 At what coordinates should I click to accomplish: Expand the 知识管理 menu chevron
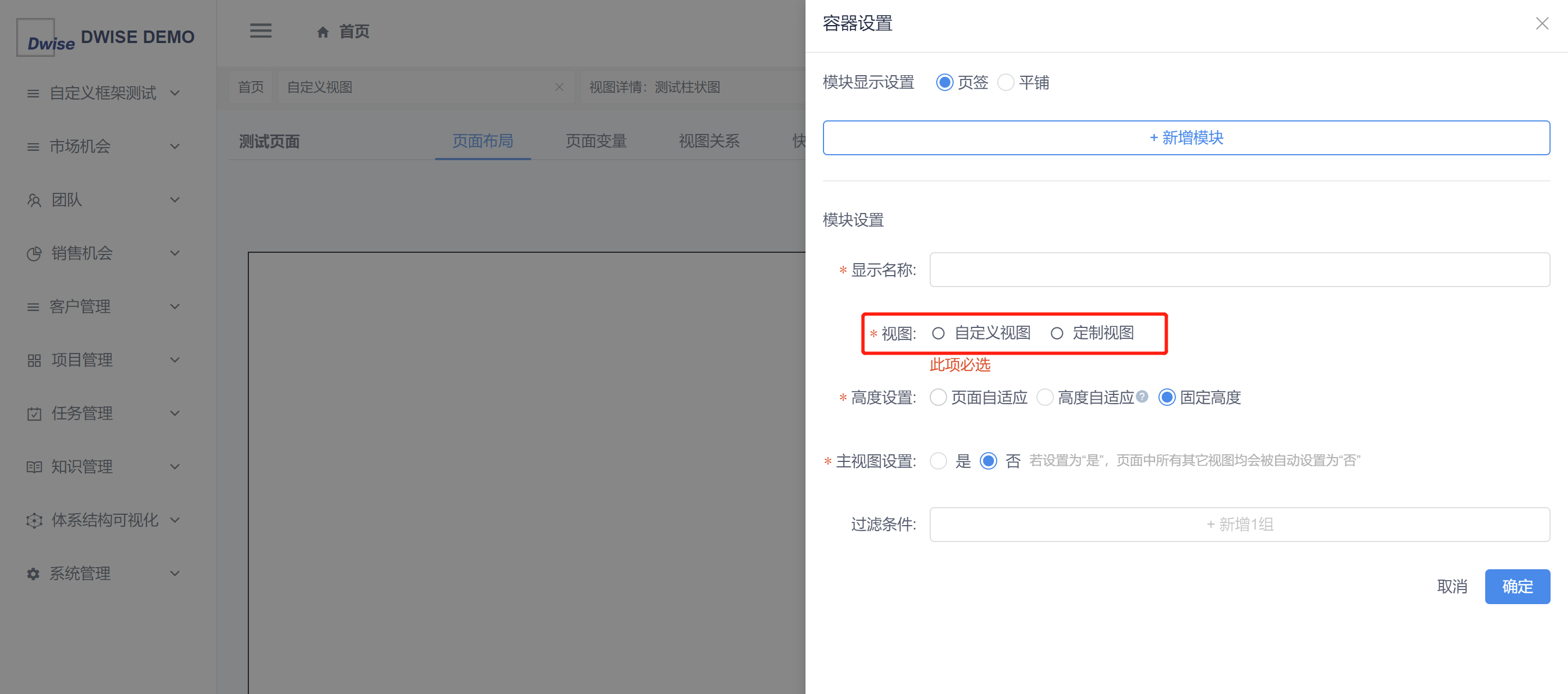coord(175,467)
